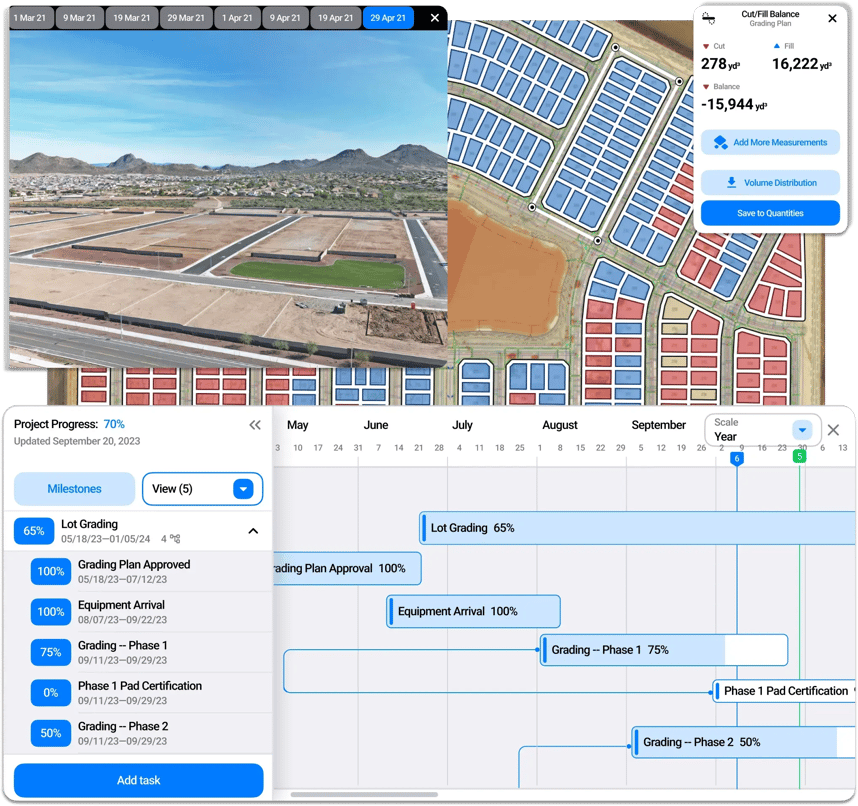Image resolution: width=858 pixels, height=806 pixels.
Task: Select the 19 Apr 21 date tab
Action: point(336,17)
